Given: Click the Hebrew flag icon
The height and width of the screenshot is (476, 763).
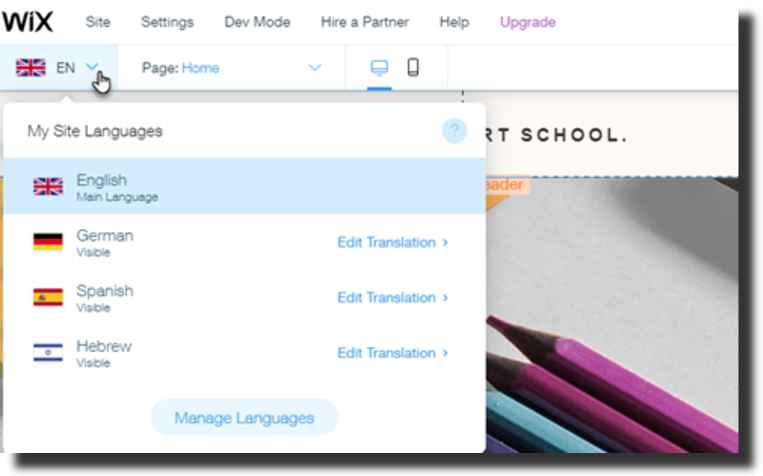Looking at the screenshot, I should click(x=48, y=353).
